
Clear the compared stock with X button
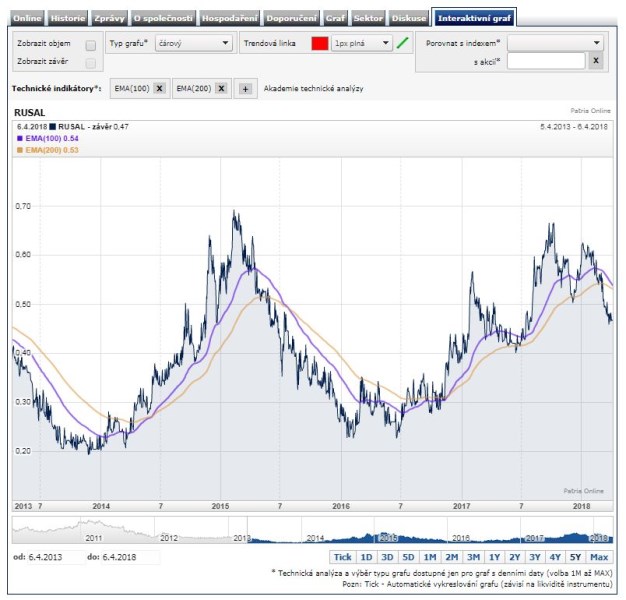[x=595, y=61]
